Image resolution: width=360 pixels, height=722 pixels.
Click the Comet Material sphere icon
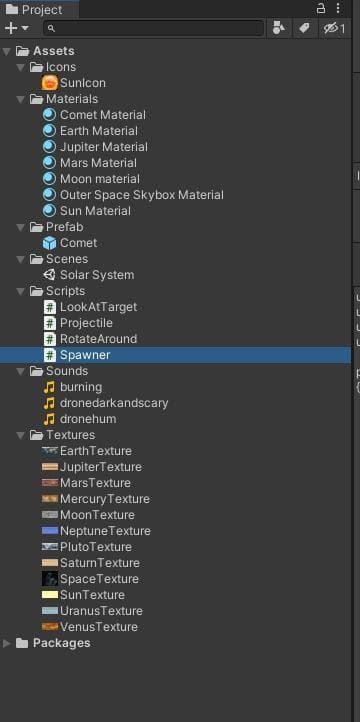(x=49, y=115)
